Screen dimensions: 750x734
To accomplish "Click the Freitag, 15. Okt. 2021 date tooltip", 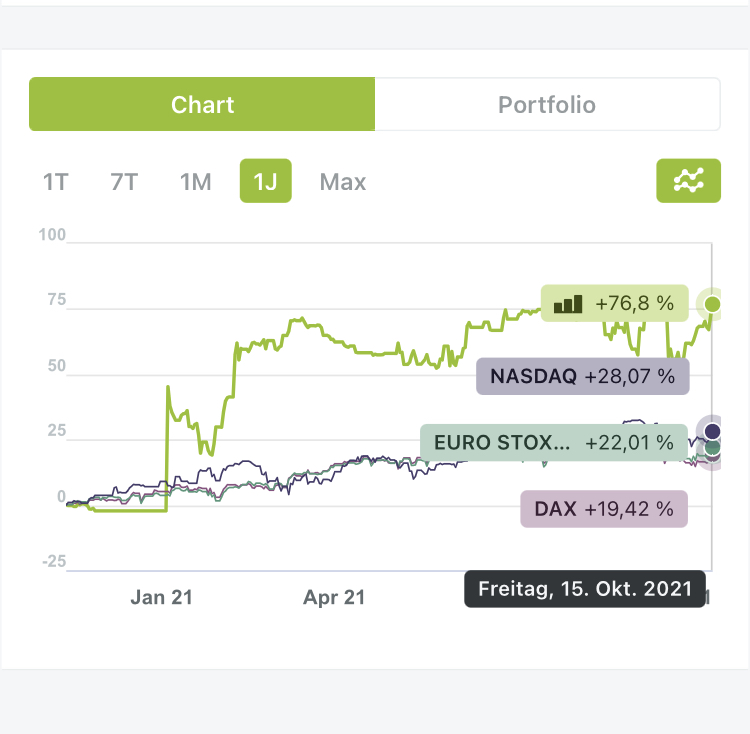I will click(585, 589).
